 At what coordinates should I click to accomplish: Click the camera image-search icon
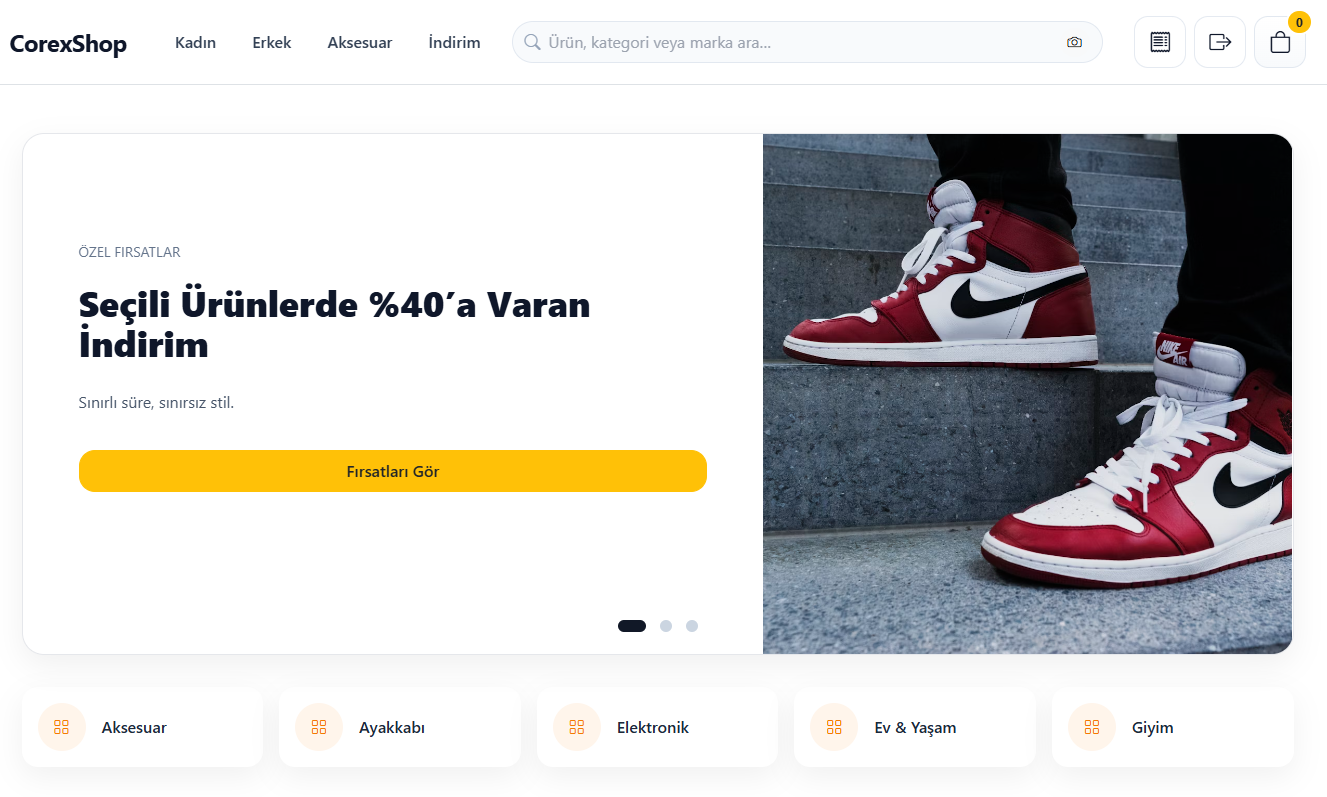coord(1074,42)
